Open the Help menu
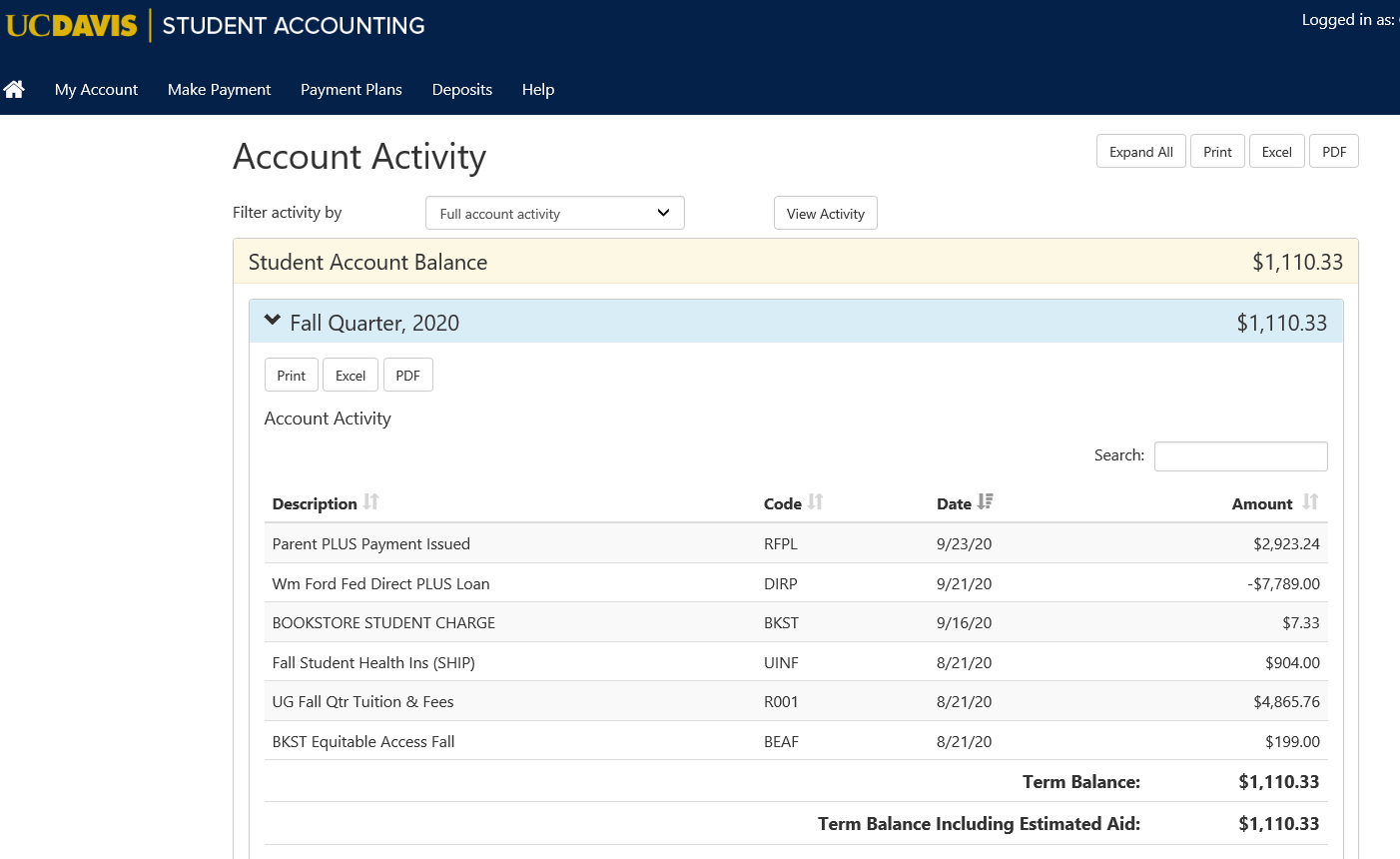 point(537,90)
